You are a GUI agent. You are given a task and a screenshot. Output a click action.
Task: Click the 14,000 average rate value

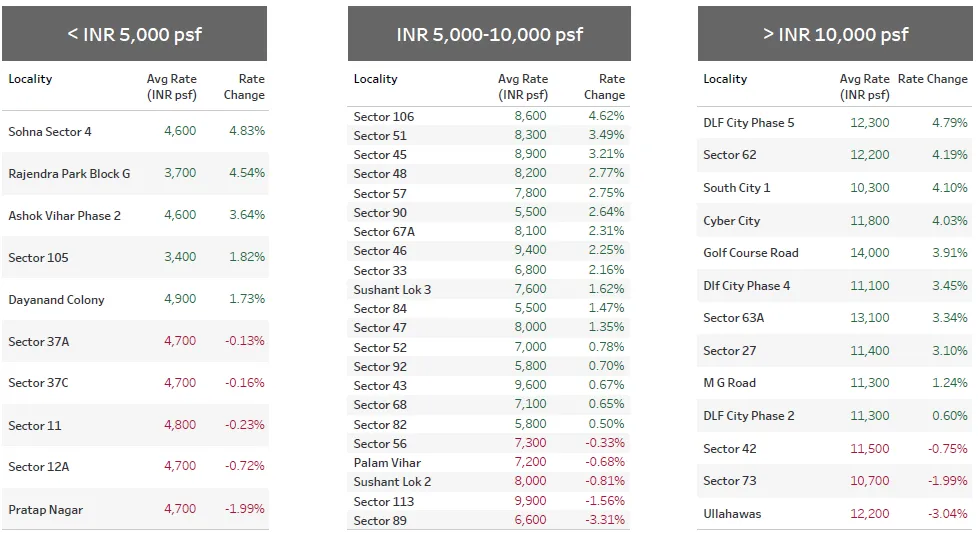[x=869, y=253]
